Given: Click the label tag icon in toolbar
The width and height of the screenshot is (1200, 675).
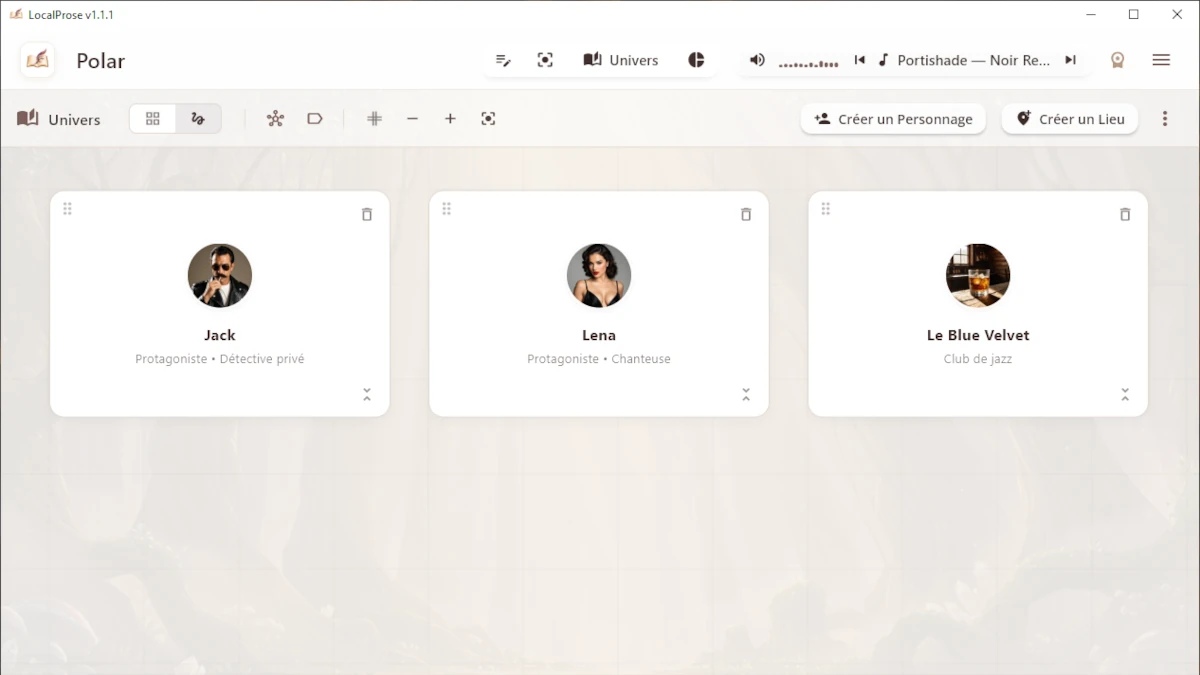Looking at the screenshot, I should 315,119.
